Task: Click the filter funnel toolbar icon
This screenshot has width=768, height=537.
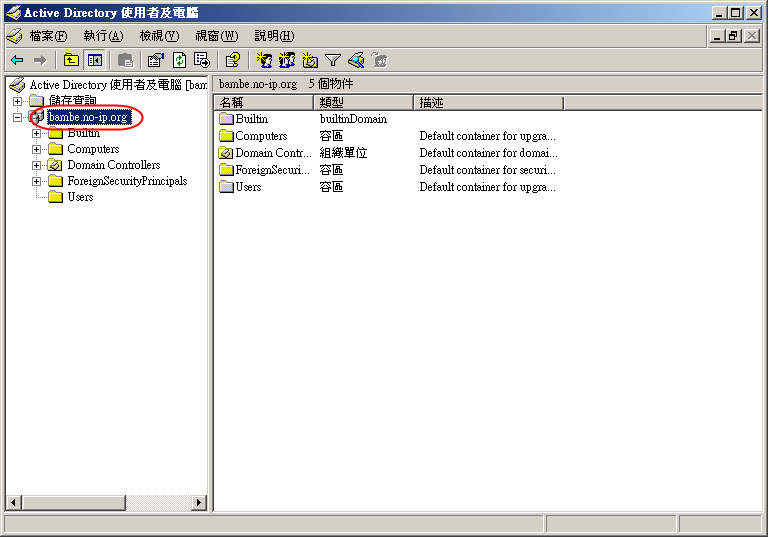Action: click(x=333, y=60)
